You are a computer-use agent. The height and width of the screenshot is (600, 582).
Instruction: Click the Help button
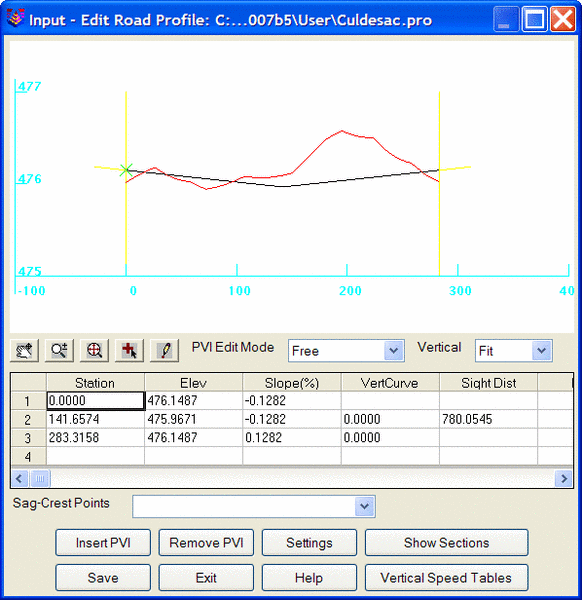309,577
